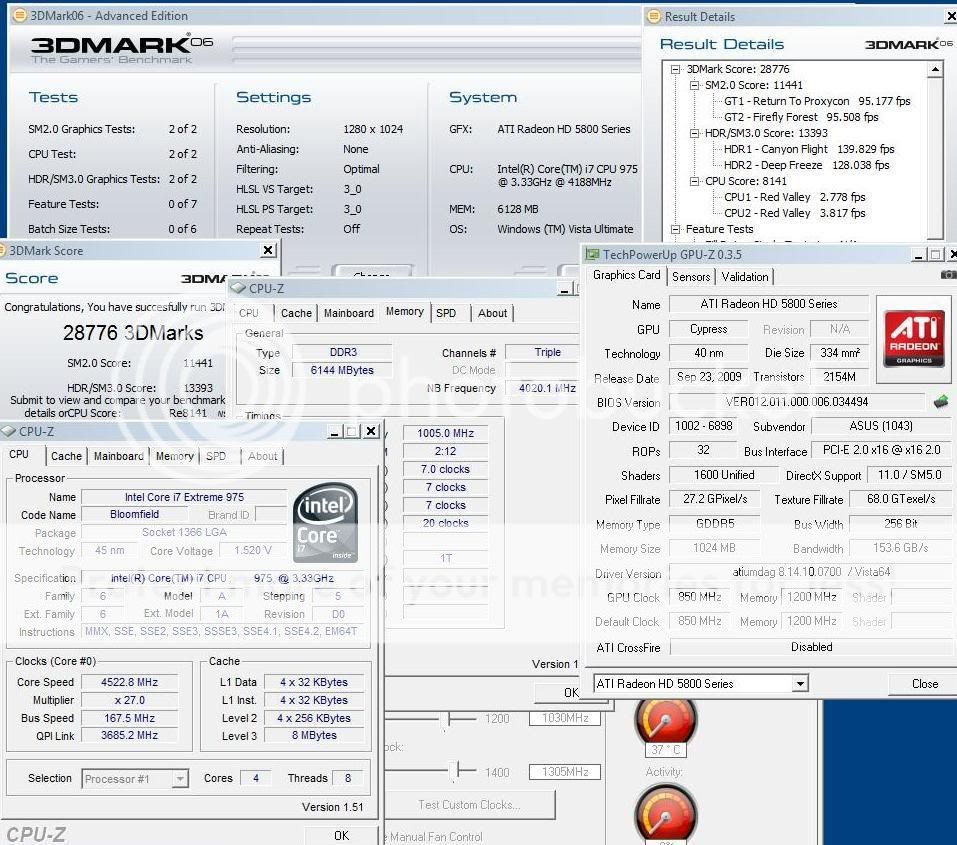957x845 pixels.
Task: Click the clock slider handle near 1200
Action: [x=444, y=718]
